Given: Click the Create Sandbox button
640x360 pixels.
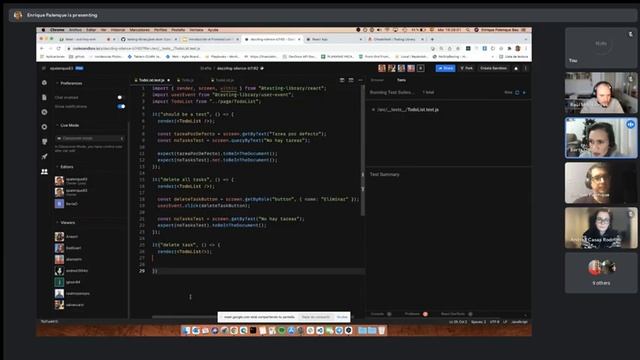Looking at the screenshot, I should point(493,68).
